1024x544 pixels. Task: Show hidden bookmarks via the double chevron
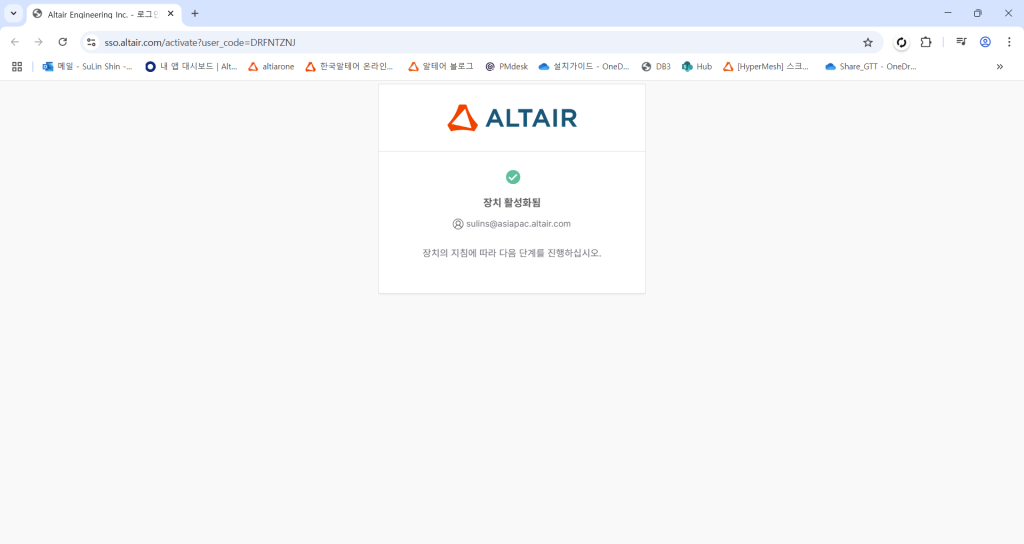[999, 67]
